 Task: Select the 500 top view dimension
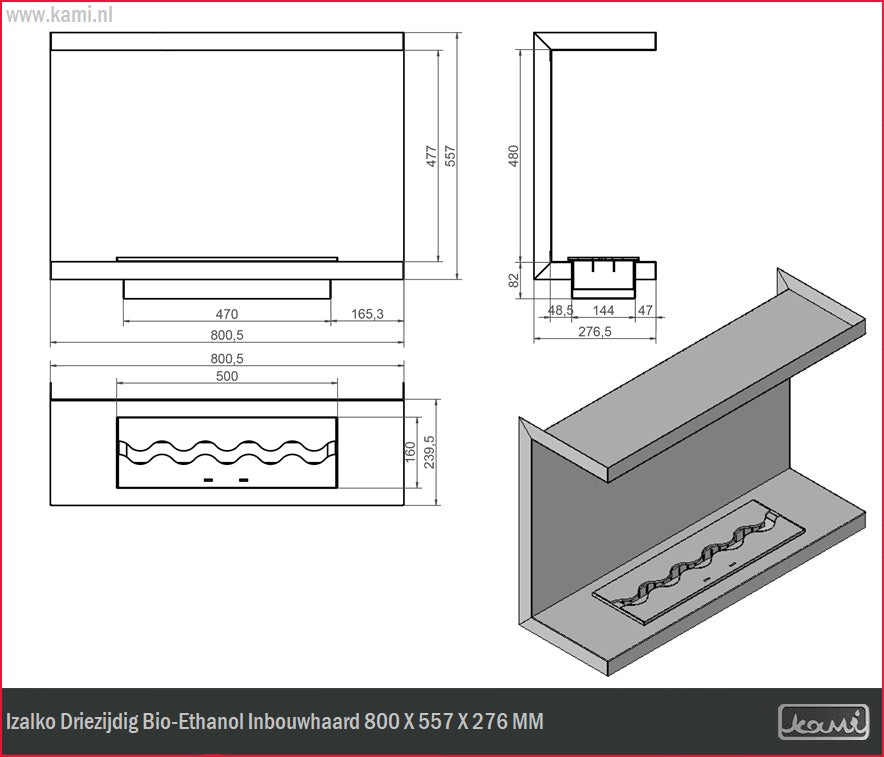click(x=227, y=376)
